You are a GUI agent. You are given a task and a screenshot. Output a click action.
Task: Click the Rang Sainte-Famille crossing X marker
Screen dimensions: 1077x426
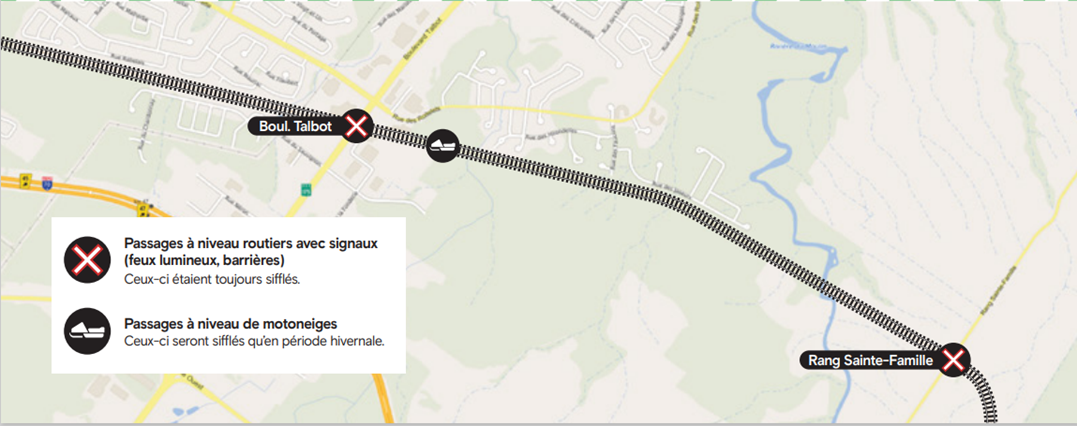click(x=953, y=360)
